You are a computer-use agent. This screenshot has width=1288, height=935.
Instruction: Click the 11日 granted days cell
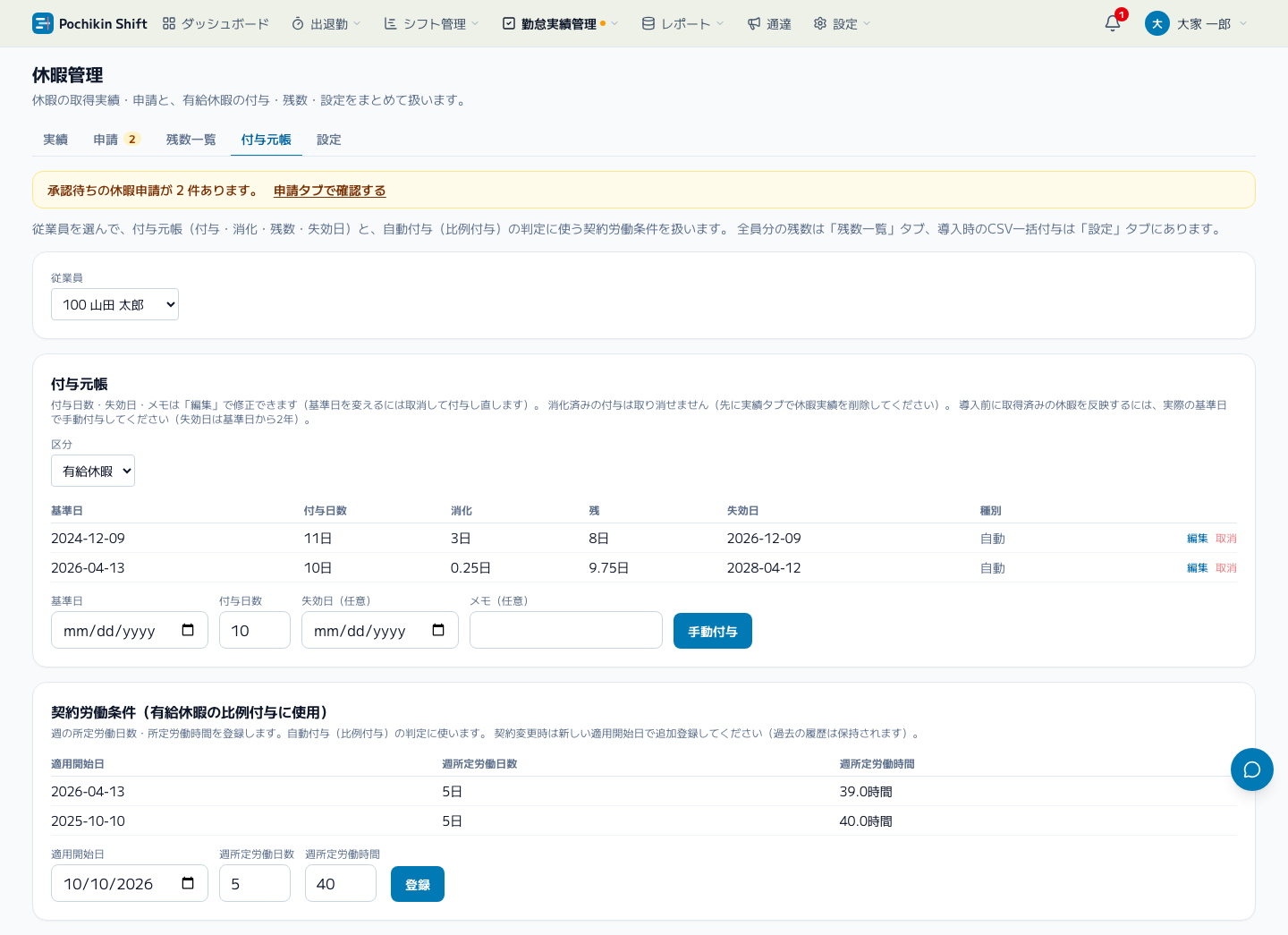pos(318,539)
